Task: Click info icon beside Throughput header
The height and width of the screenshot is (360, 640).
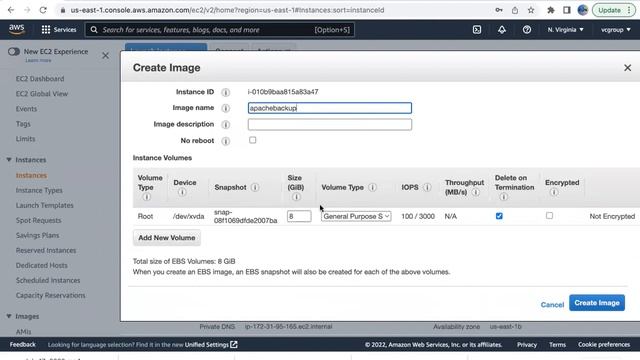Action: point(476,192)
